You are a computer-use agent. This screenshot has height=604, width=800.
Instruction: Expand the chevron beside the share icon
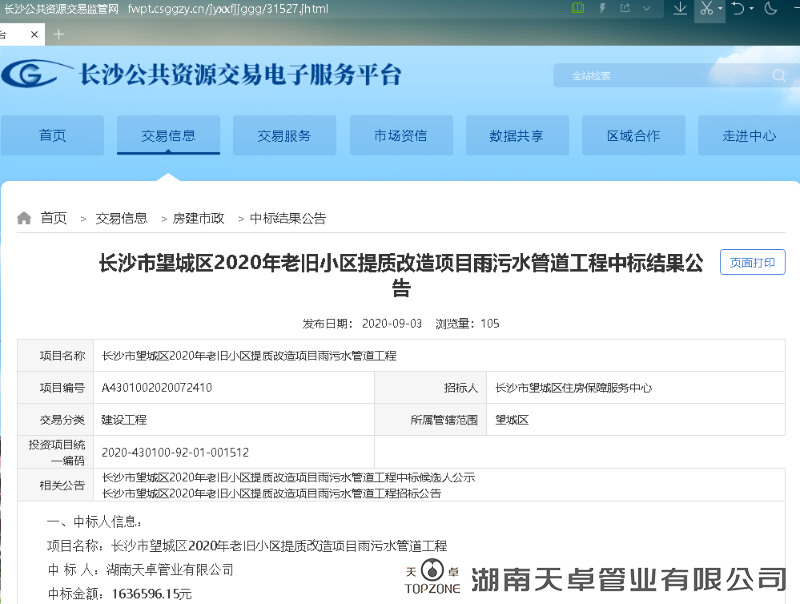(648, 10)
